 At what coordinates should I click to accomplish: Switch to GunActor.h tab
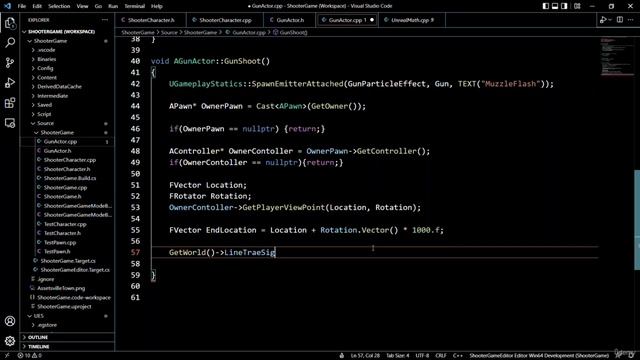click(290, 20)
